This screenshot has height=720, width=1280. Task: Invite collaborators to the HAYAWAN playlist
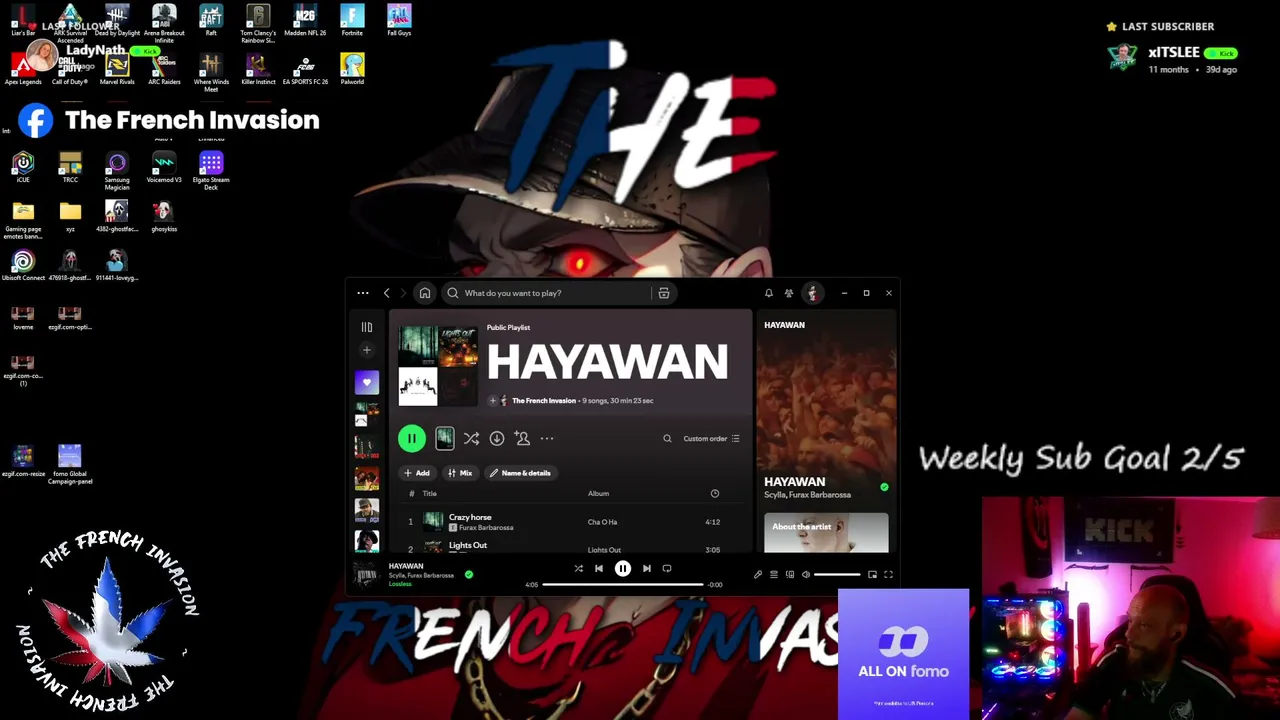coord(522,438)
